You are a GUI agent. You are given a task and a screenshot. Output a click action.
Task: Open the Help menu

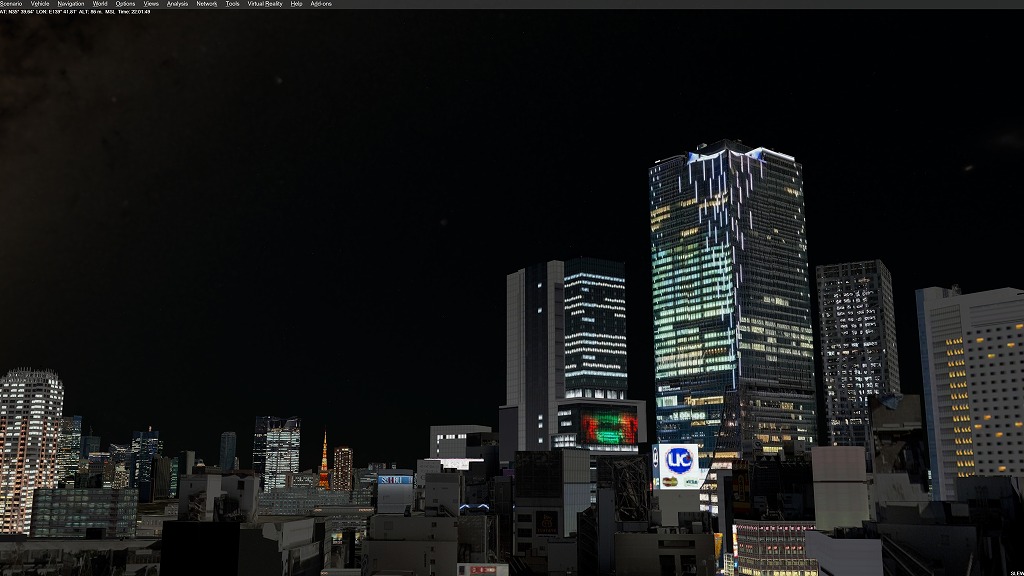pos(296,4)
